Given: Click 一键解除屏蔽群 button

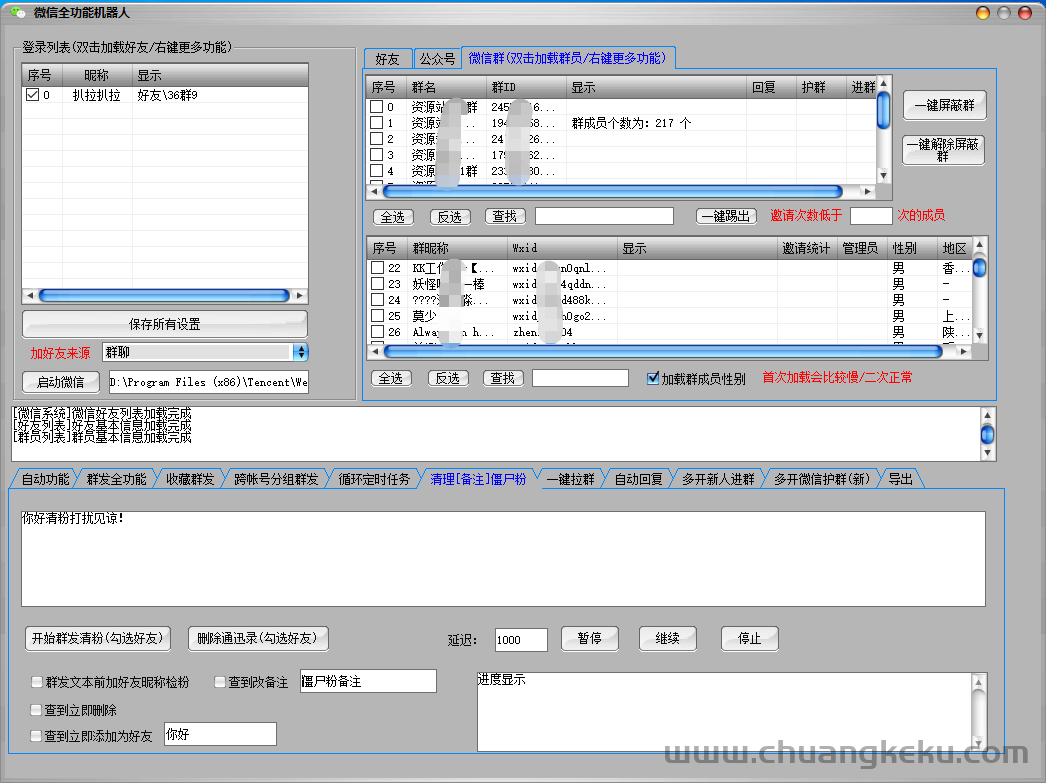Looking at the screenshot, I should (x=943, y=150).
